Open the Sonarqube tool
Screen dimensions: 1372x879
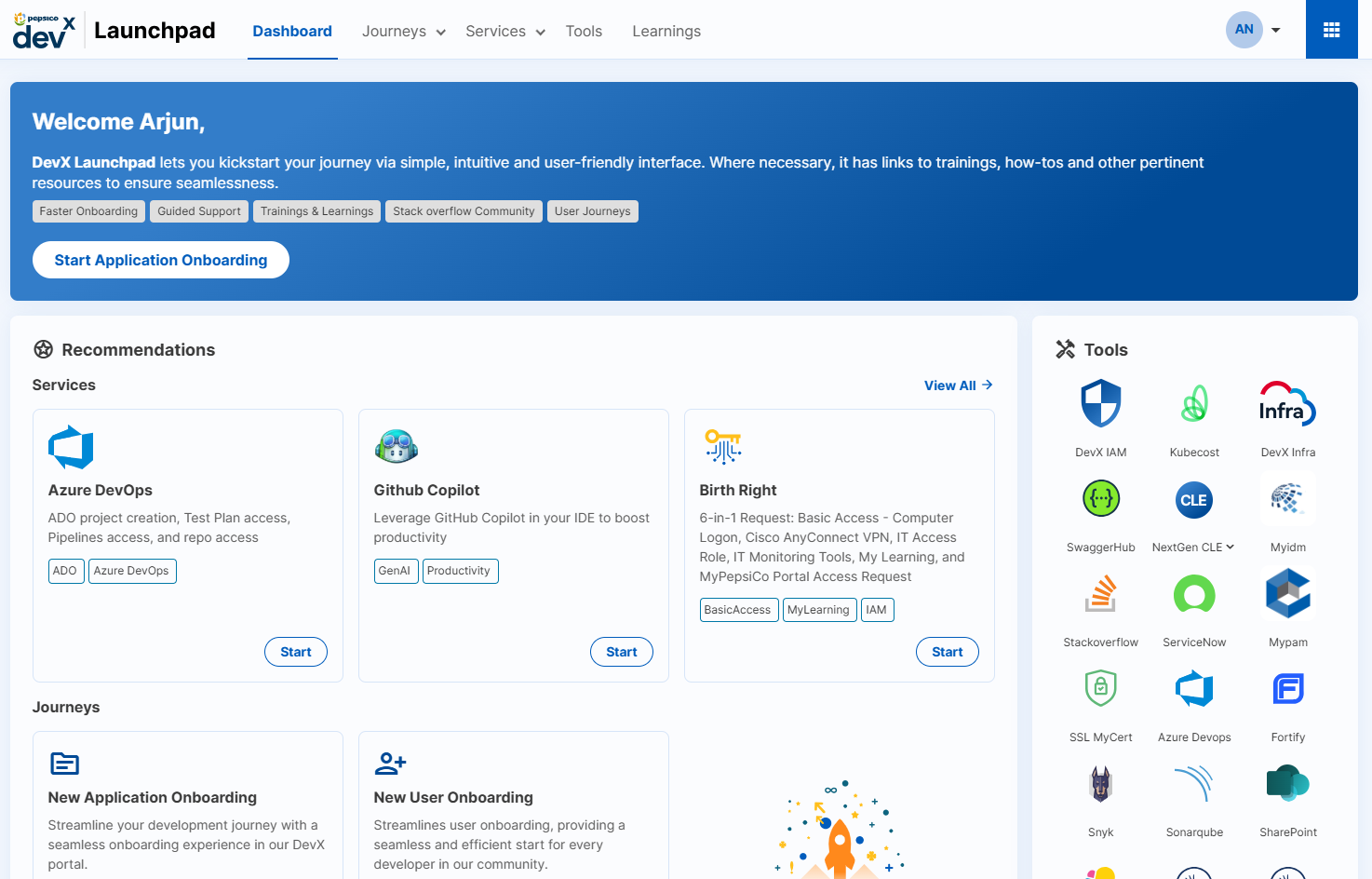pos(1194,784)
